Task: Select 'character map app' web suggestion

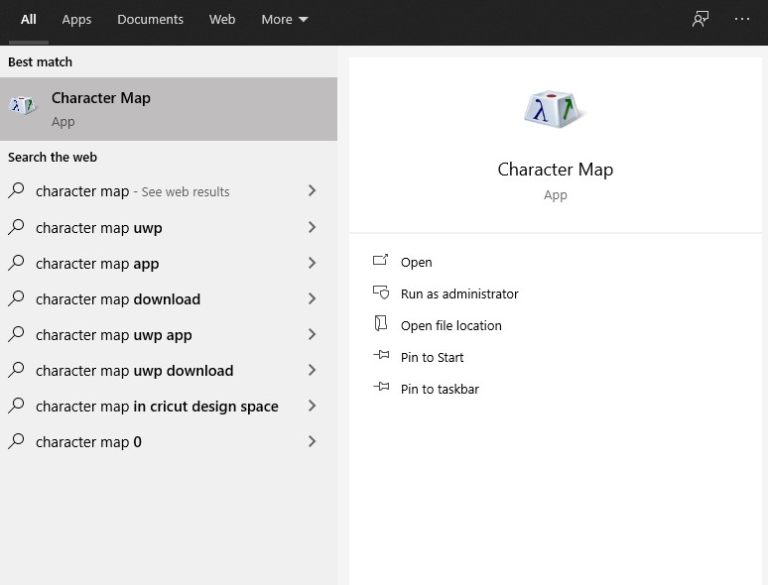Action: [97, 263]
